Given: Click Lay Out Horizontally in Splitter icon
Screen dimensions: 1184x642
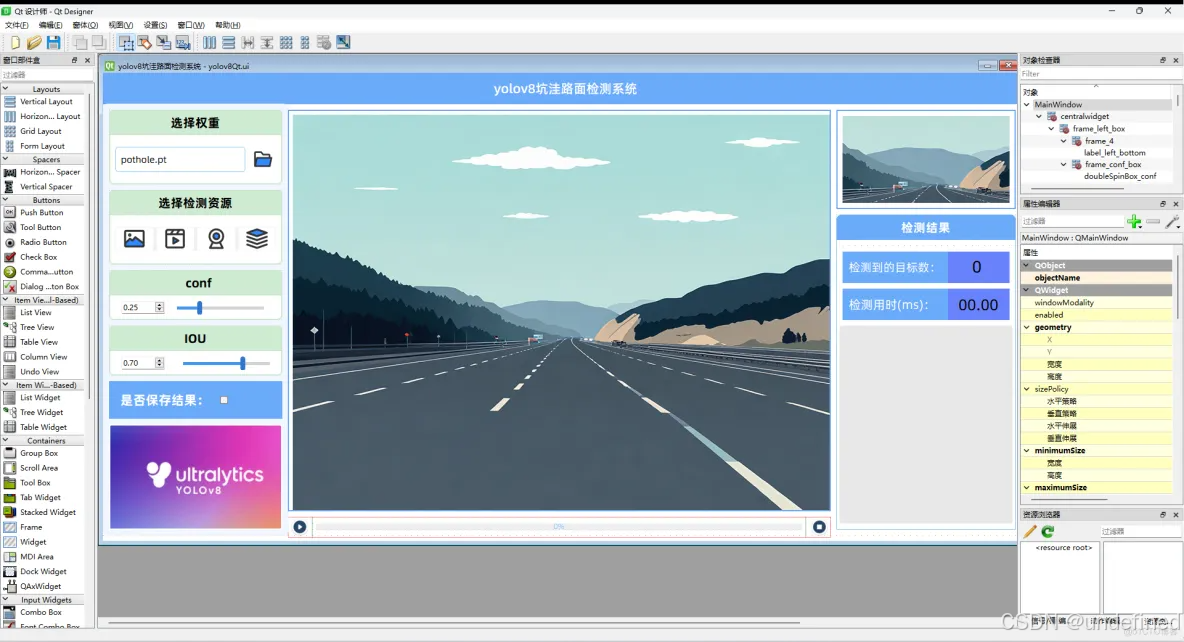Looking at the screenshot, I should [248, 43].
